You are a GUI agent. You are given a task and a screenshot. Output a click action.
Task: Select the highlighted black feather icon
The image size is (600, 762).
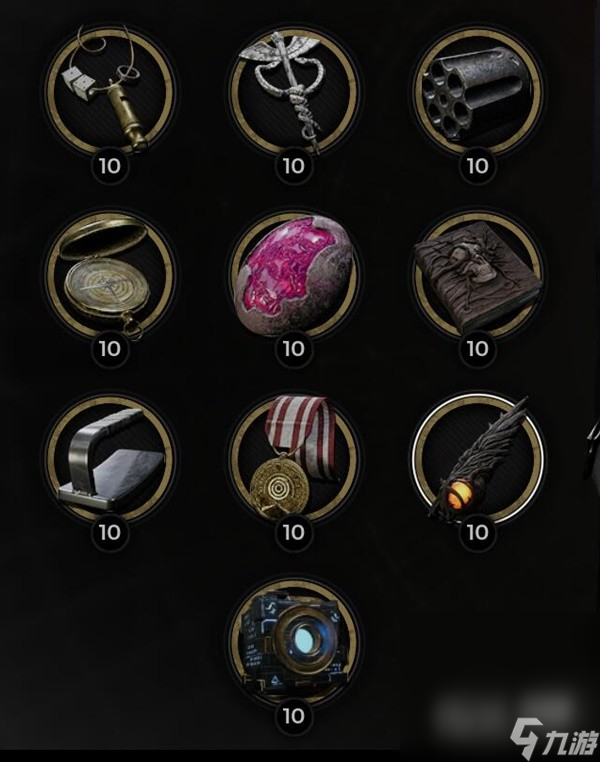click(477, 458)
